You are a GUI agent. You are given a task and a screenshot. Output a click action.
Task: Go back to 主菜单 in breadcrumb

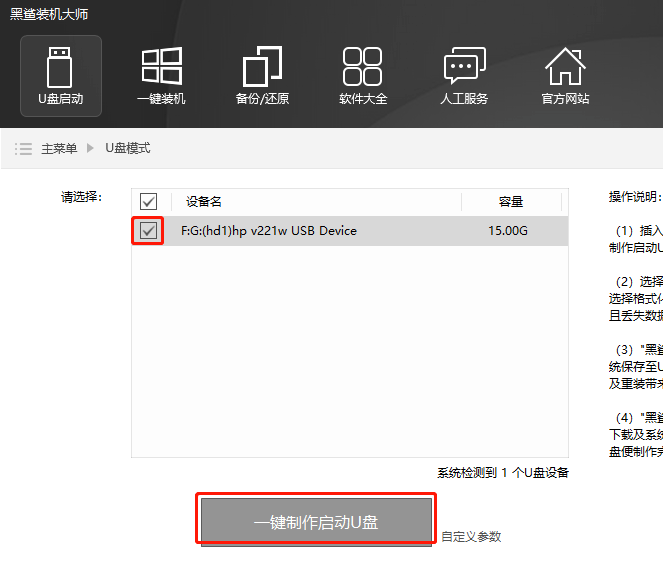59,148
